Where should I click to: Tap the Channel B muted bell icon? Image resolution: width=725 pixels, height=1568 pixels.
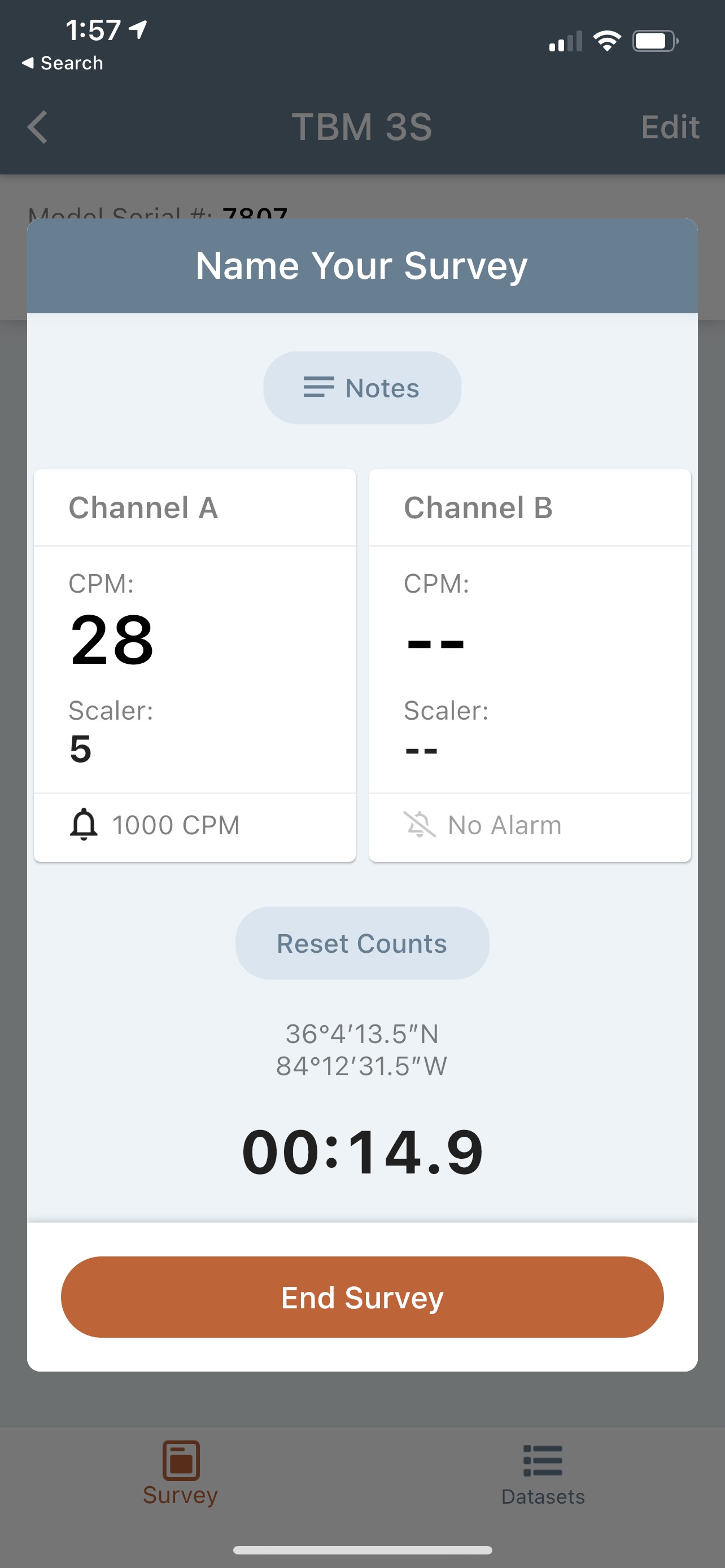pyautogui.click(x=420, y=825)
